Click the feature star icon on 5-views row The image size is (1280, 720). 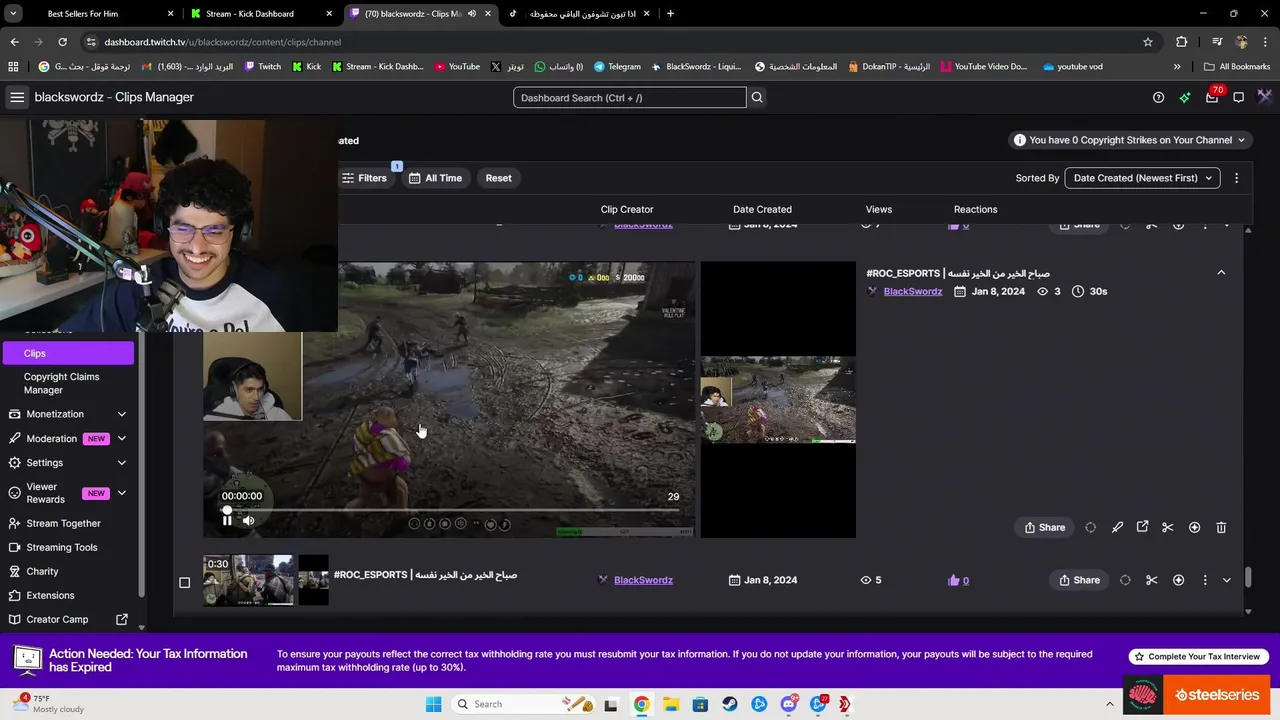pyautogui.click(x=1178, y=580)
